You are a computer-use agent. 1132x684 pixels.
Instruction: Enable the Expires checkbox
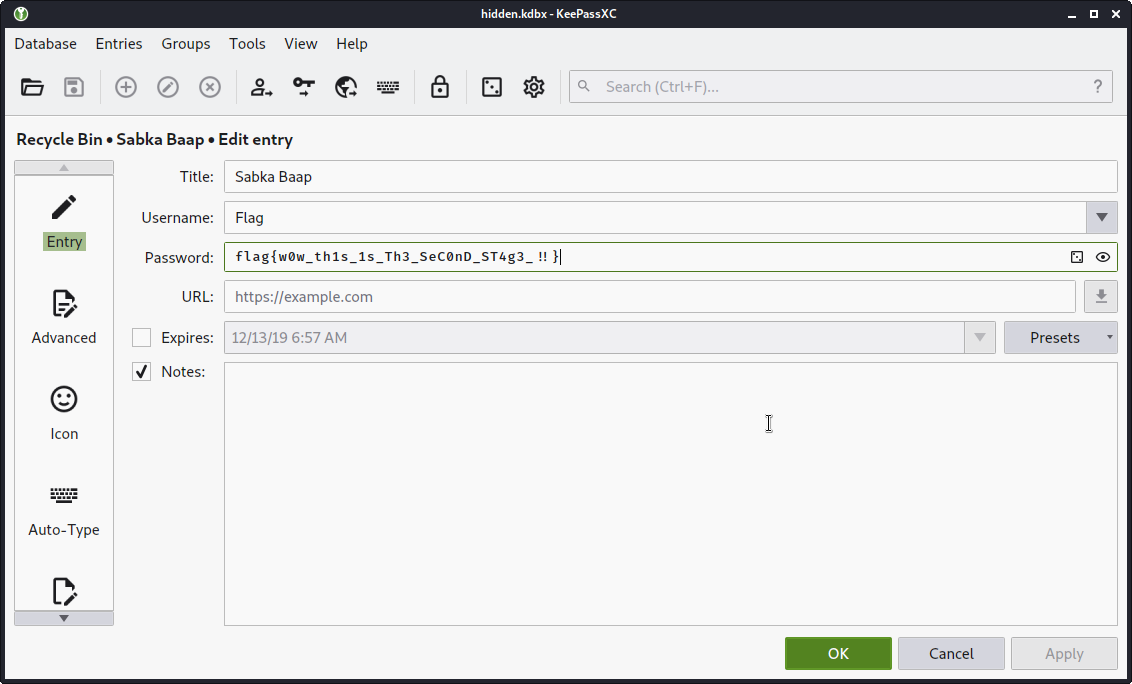(142, 338)
